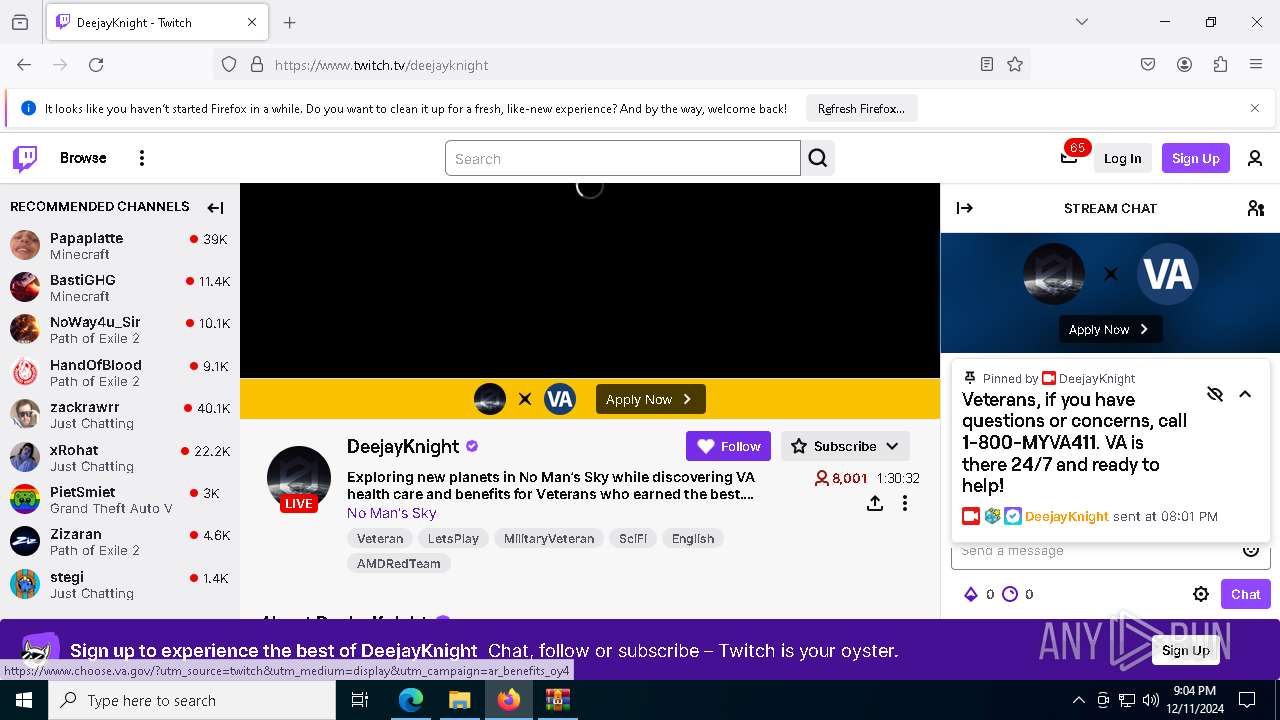The height and width of the screenshot is (720, 1280).
Task: Open stegi channel
Action: [x=120, y=584]
